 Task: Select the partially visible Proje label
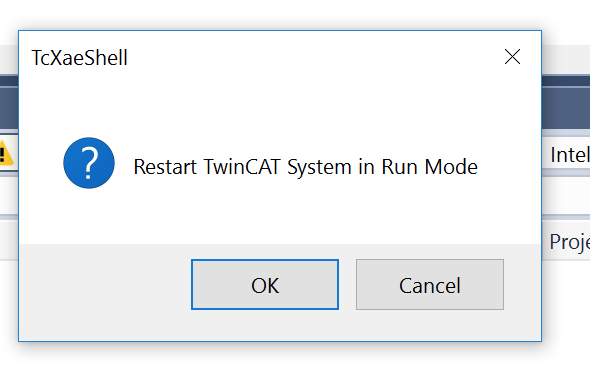(x=570, y=242)
